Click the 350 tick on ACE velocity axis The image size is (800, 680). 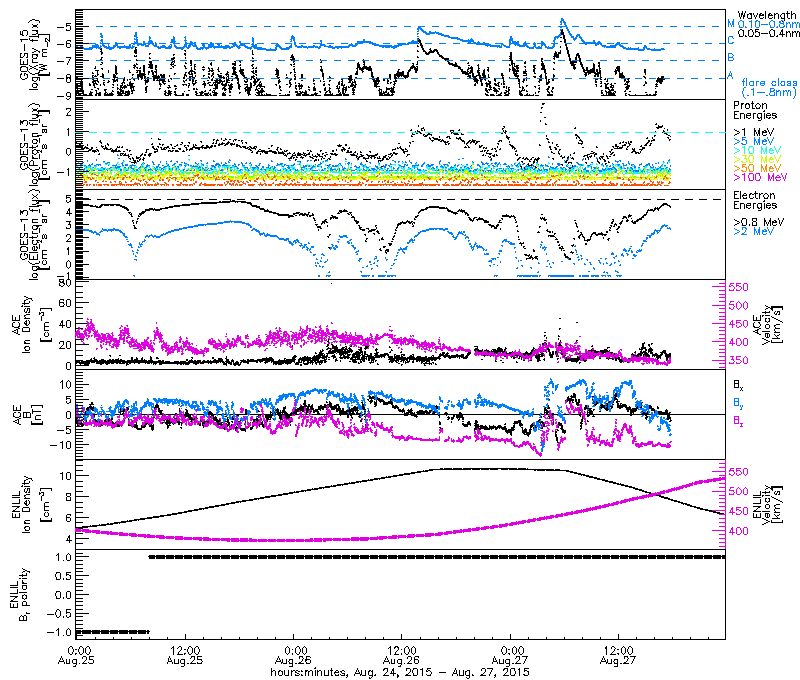738,361
